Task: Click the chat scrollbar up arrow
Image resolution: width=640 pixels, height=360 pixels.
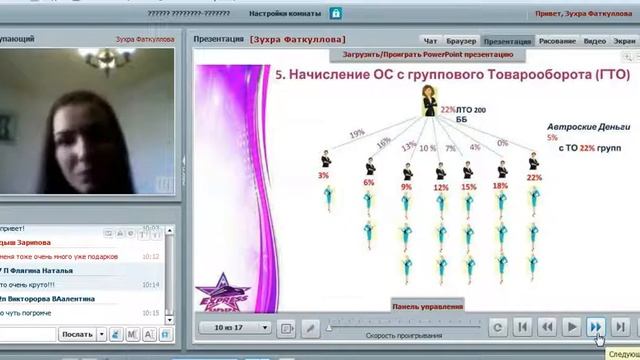Action: [169, 231]
